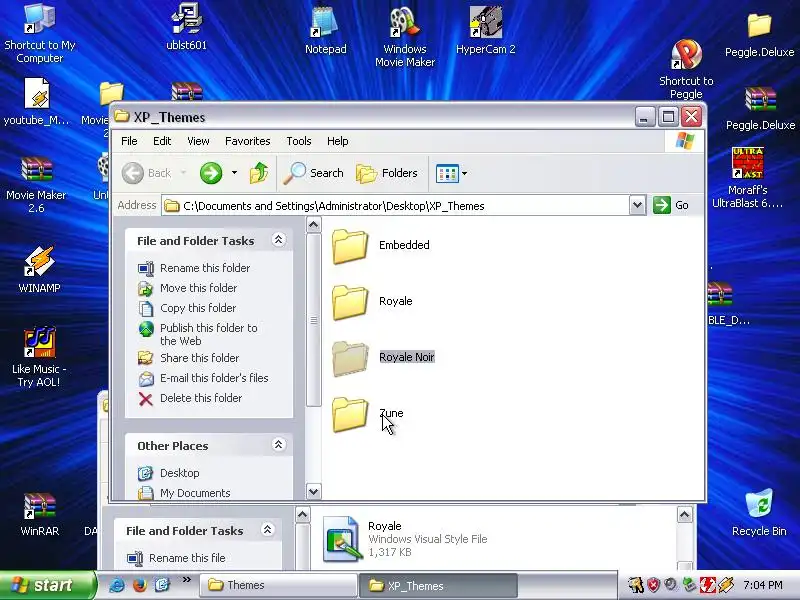
Task: Open the Views dropdown button
Action: pyautogui.click(x=452, y=173)
